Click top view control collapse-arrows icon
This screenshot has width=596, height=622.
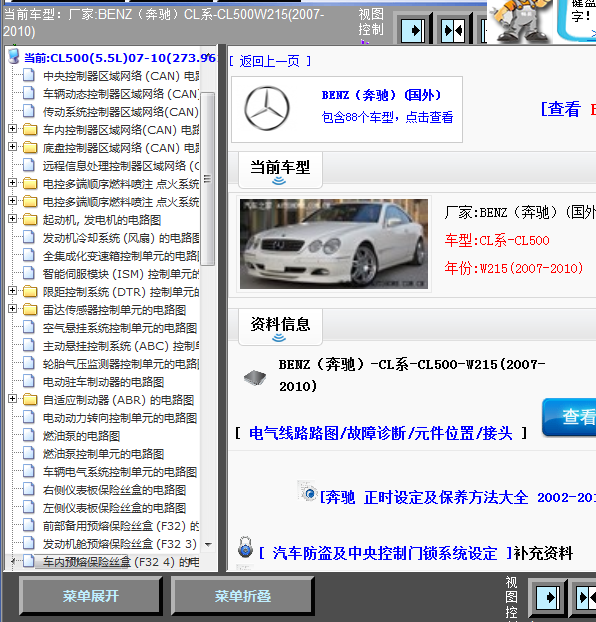tap(454, 30)
